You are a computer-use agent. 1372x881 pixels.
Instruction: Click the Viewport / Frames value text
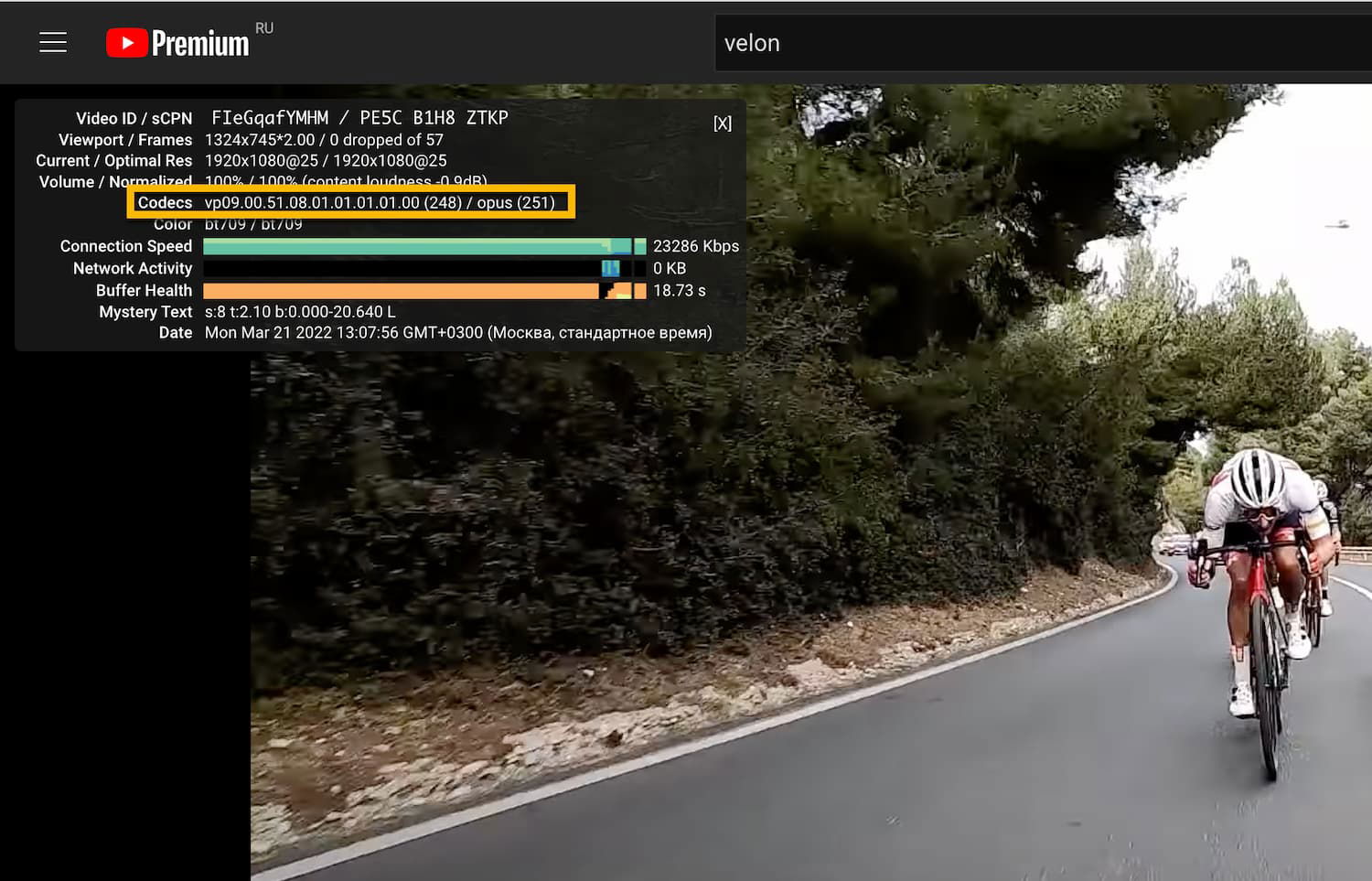tap(324, 140)
